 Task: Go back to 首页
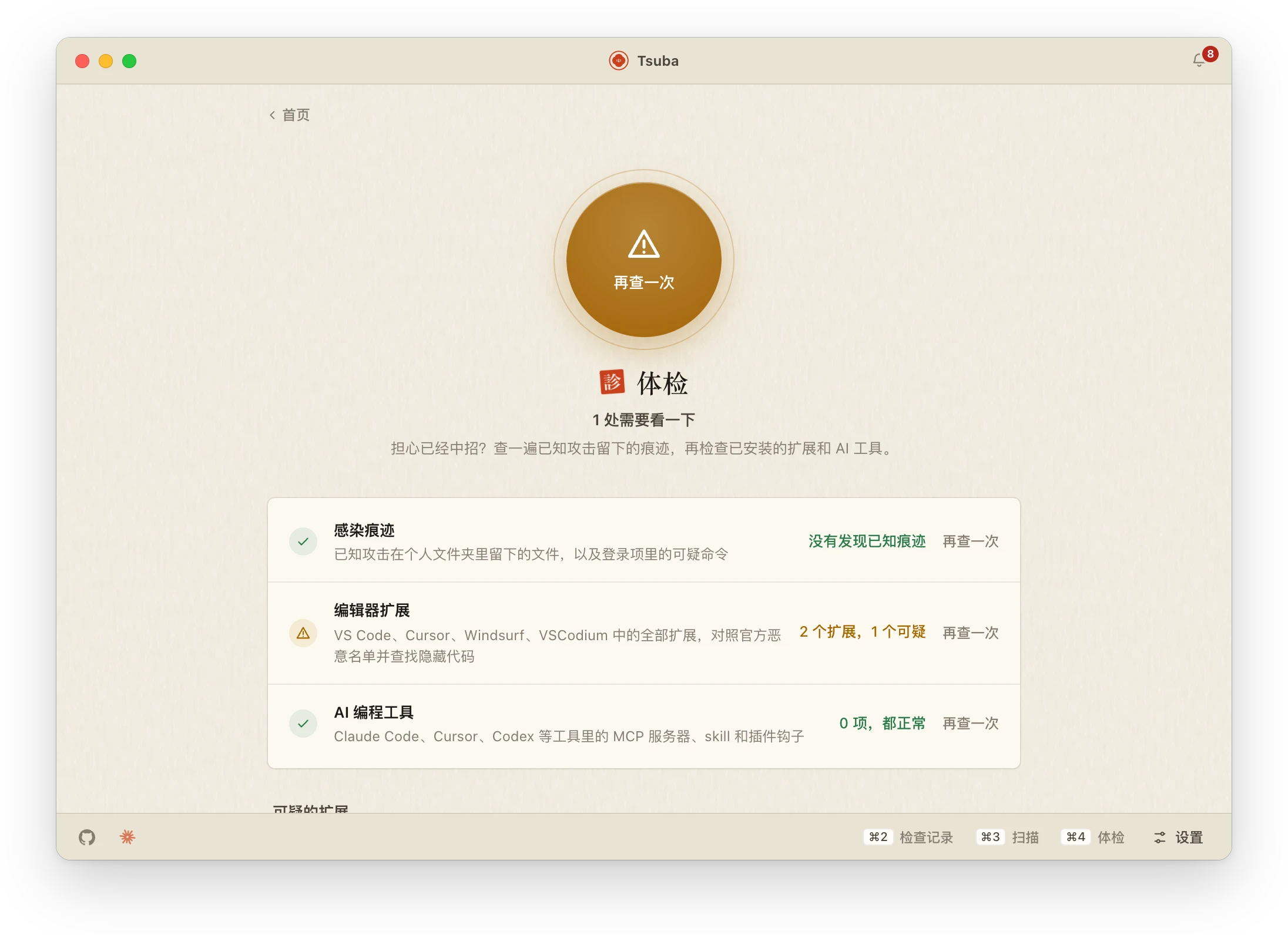pos(290,115)
